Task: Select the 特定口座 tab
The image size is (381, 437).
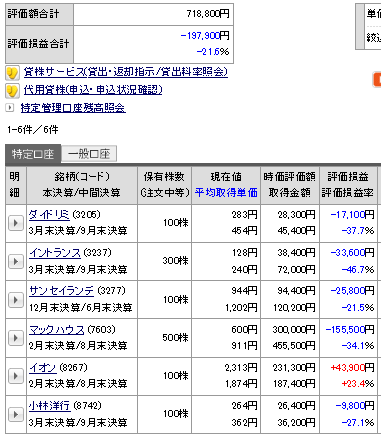Action: pos(33,154)
